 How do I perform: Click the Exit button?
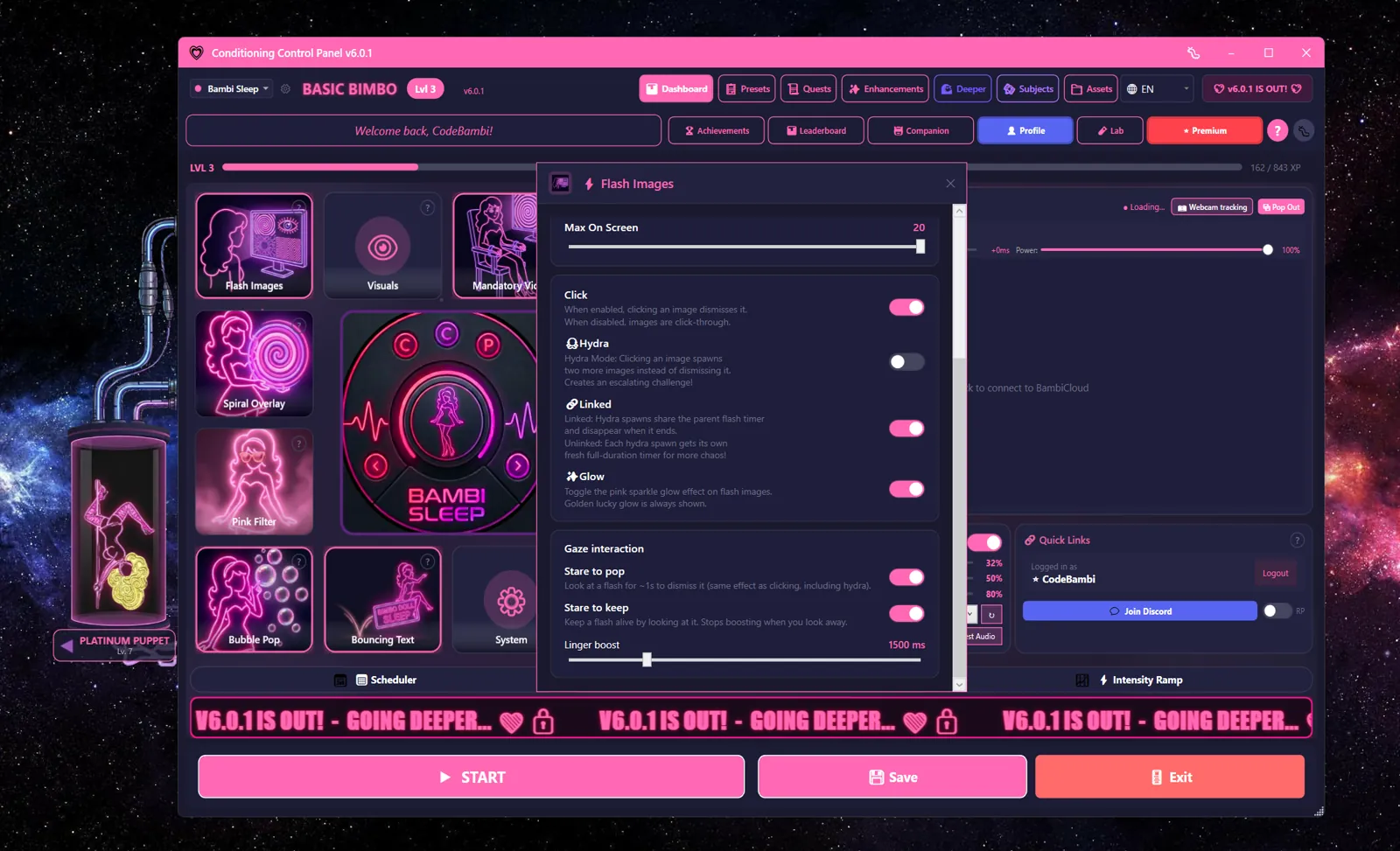tap(1170, 777)
